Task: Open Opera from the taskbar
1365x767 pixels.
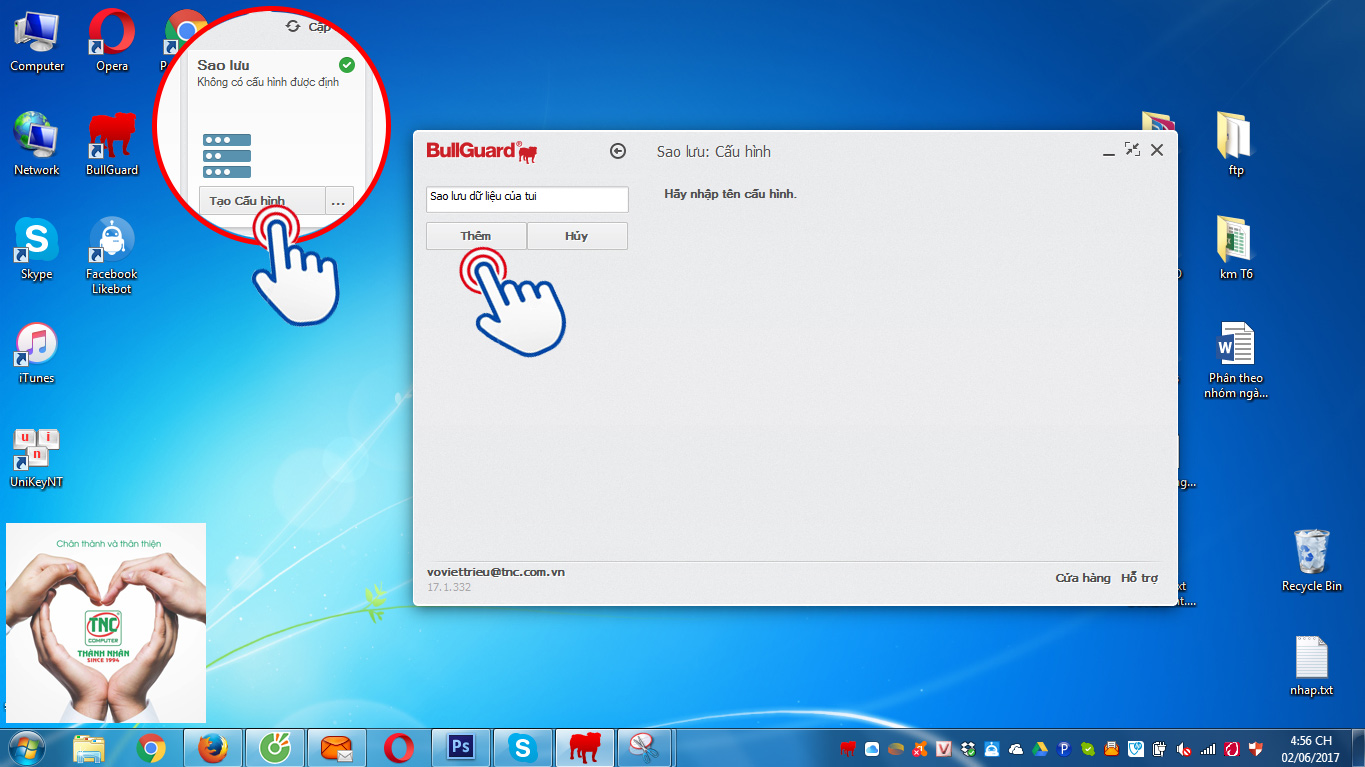Action: (398, 748)
